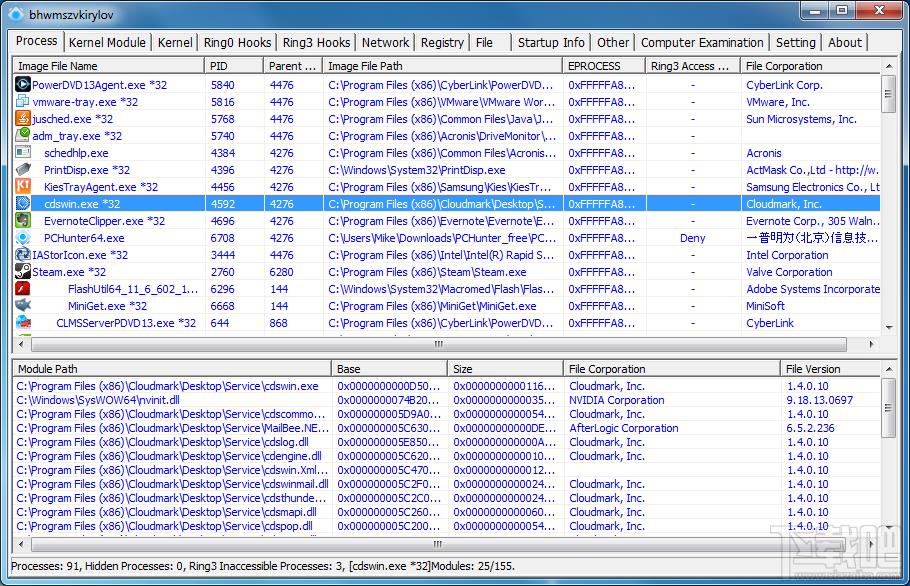Select the cdsmapi.dll module path
This screenshot has height=586, width=910.
167,512
